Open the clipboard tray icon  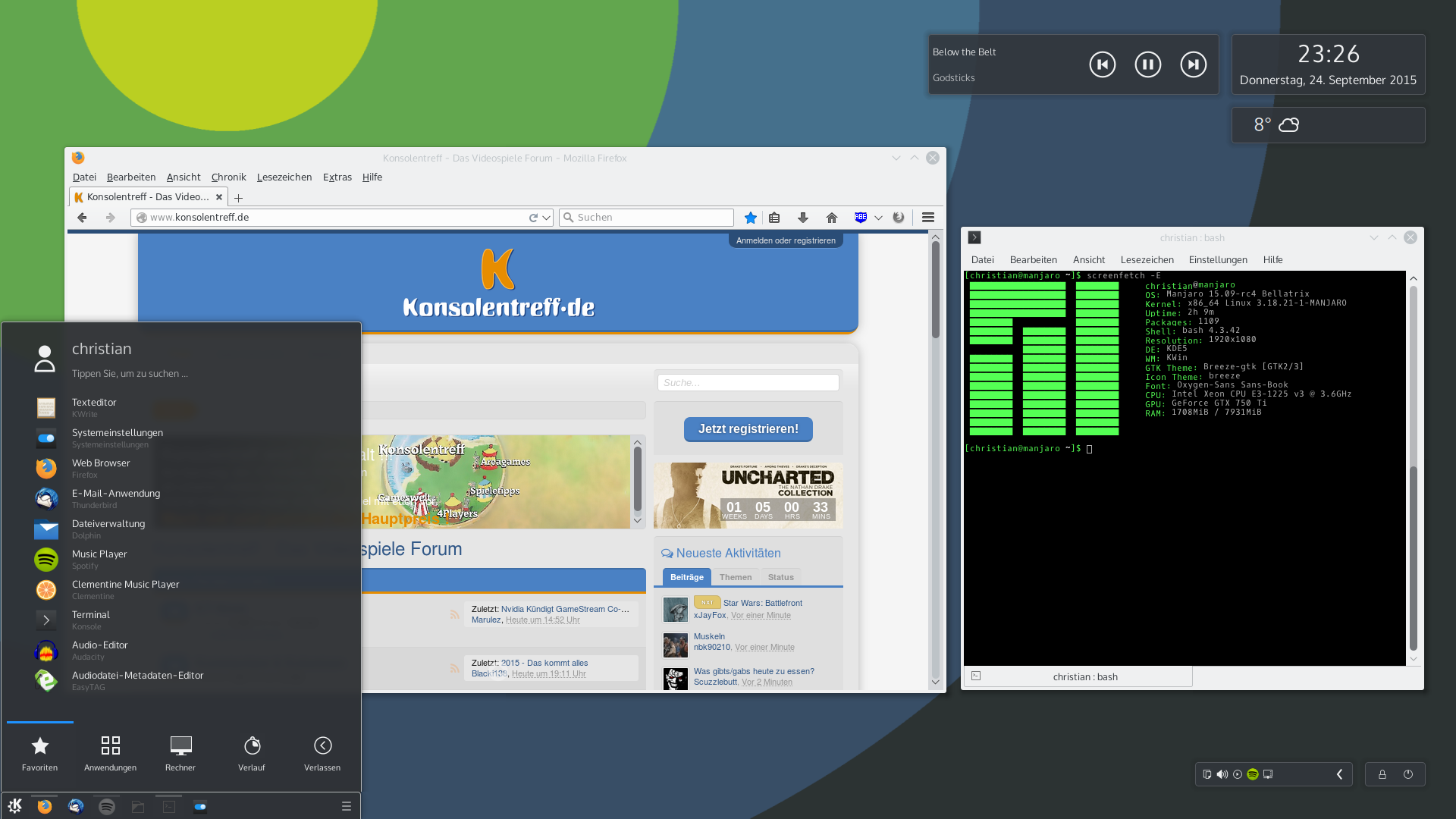1207,774
